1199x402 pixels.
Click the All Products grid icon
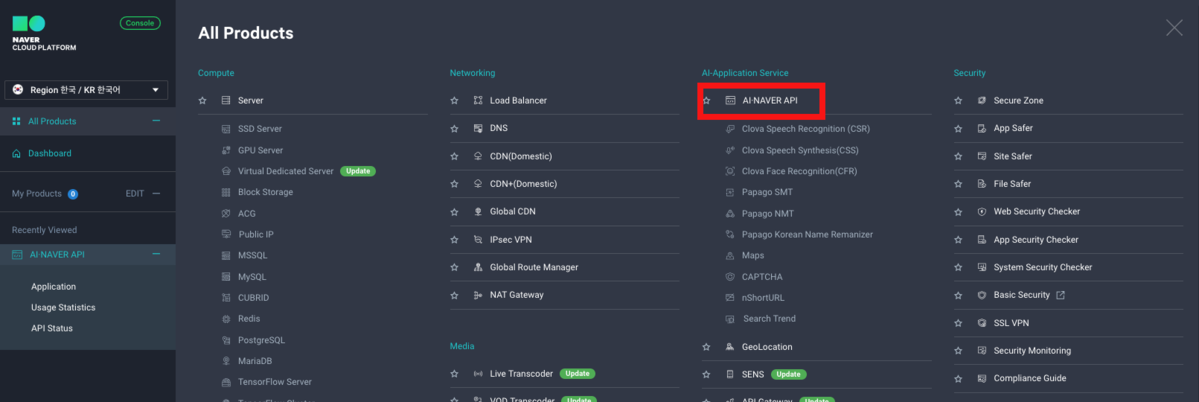coord(17,122)
